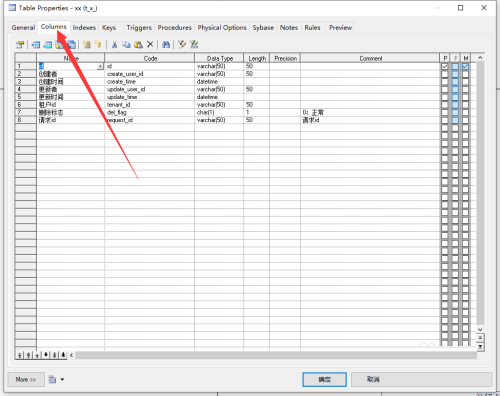The width and height of the screenshot is (500, 396).
Task: Check Mandatory box for request_id row
Action: coord(465,120)
